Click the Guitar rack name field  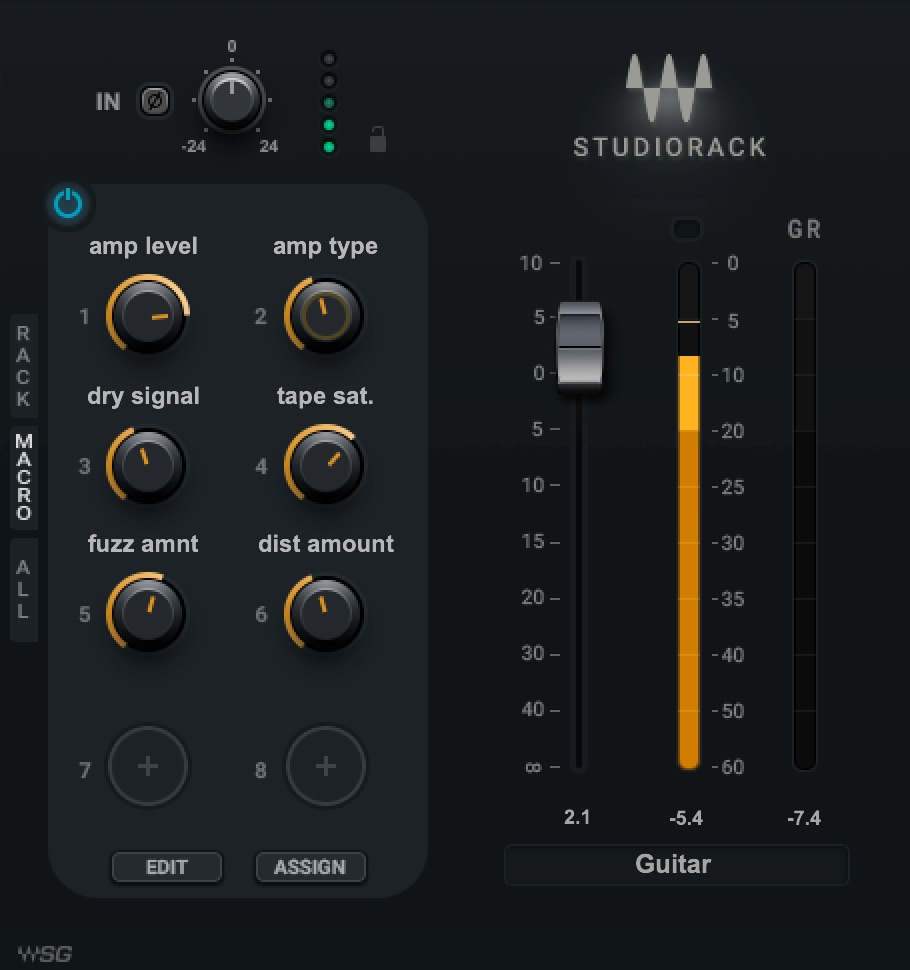tap(677, 865)
